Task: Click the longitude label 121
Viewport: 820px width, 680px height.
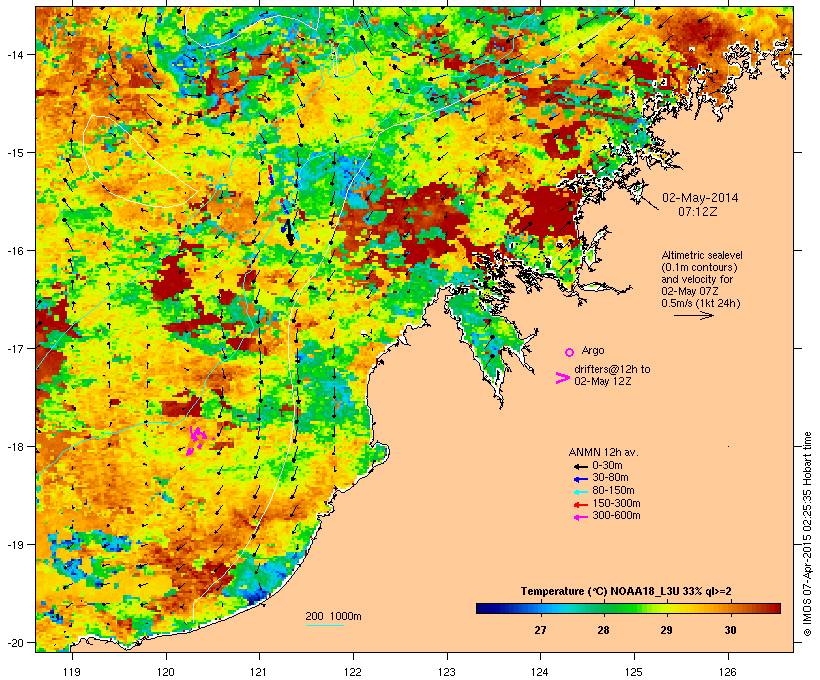Action: (x=259, y=672)
